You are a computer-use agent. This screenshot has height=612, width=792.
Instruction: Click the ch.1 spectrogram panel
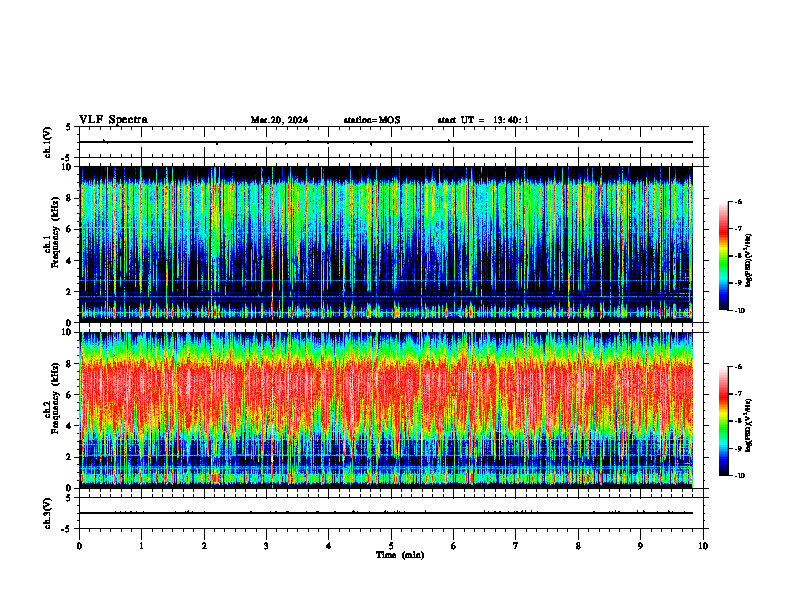386,244
